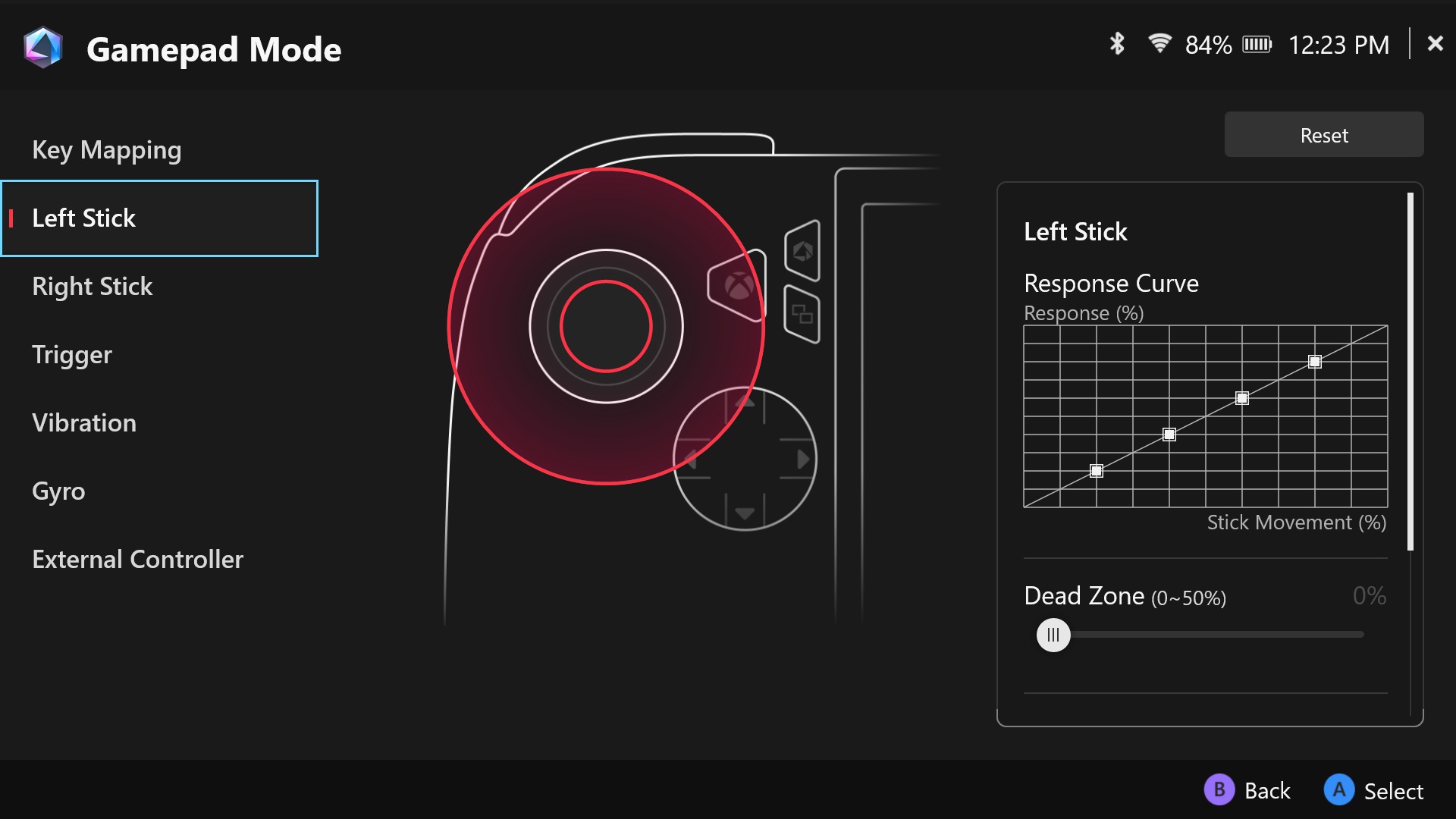
Task: Open the Trigger settings
Action: pyautogui.click(x=71, y=355)
